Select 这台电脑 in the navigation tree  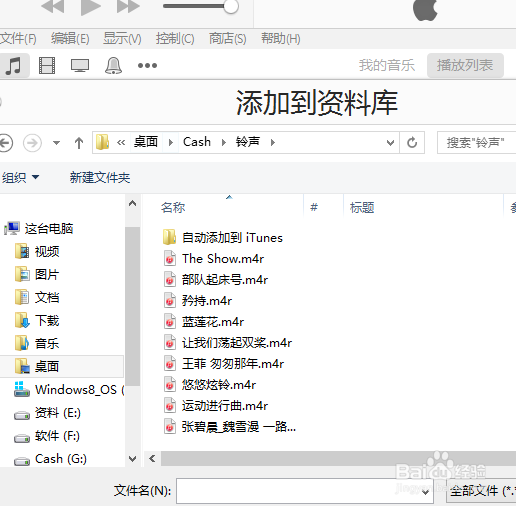39,229
